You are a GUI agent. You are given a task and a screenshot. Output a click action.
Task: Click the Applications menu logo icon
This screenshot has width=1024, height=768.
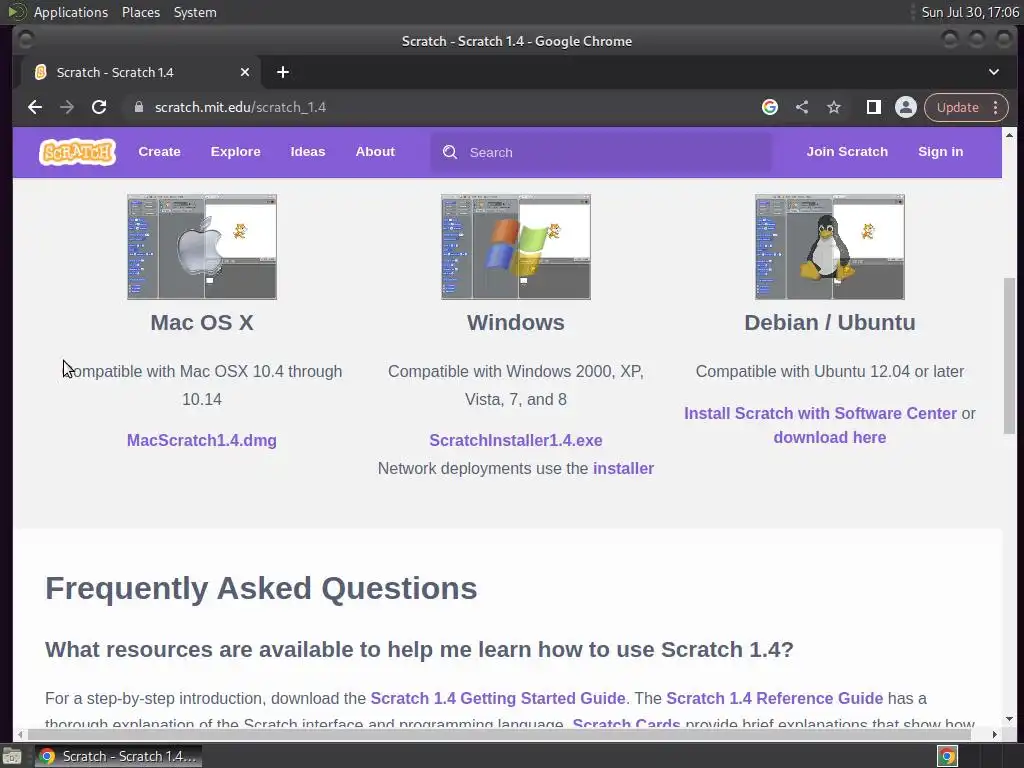[17, 12]
